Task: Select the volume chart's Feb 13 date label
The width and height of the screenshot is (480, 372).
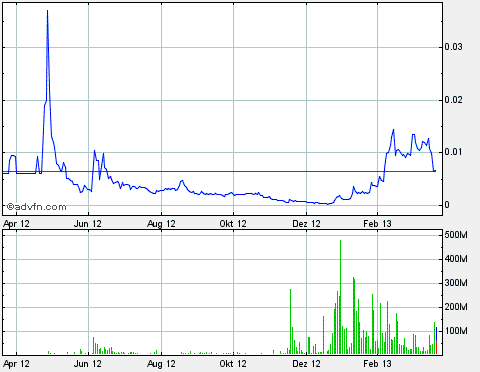Action: click(x=377, y=363)
